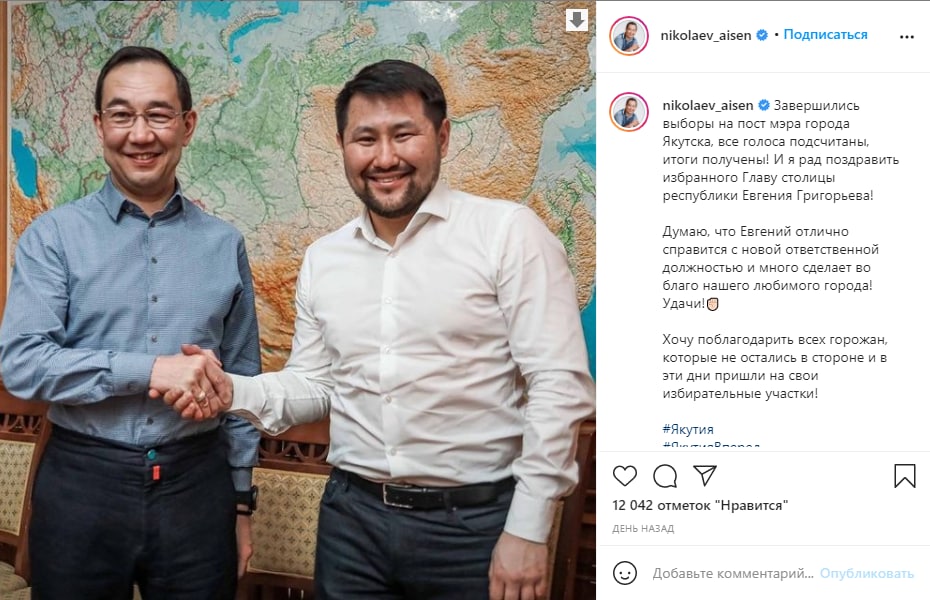Click header profile avatar of nikolaev_aisen
930x600 pixels.
(x=629, y=36)
